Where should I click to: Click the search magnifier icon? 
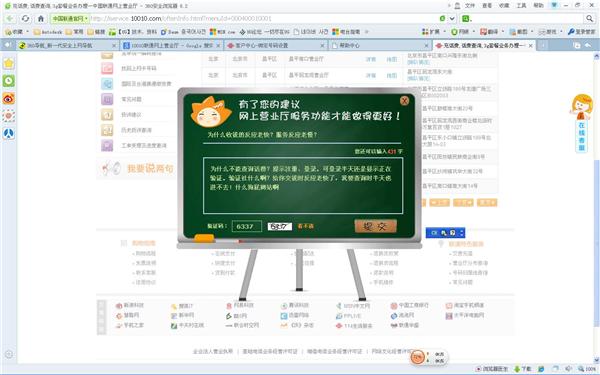[590, 18]
